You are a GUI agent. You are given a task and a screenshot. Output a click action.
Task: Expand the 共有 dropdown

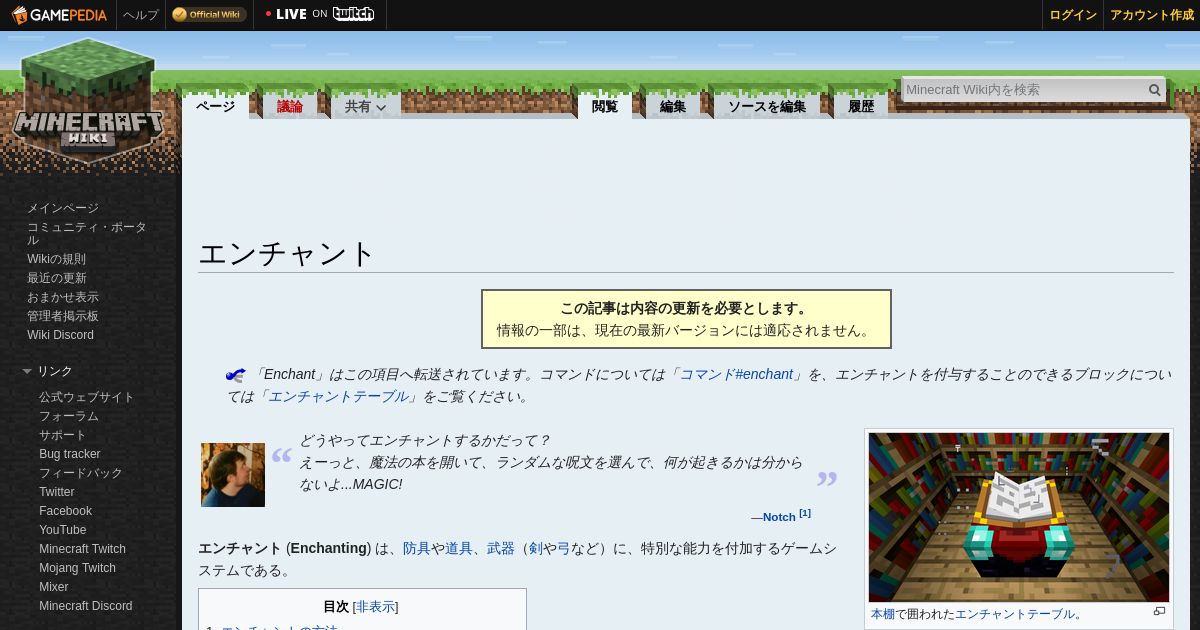click(x=366, y=106)
